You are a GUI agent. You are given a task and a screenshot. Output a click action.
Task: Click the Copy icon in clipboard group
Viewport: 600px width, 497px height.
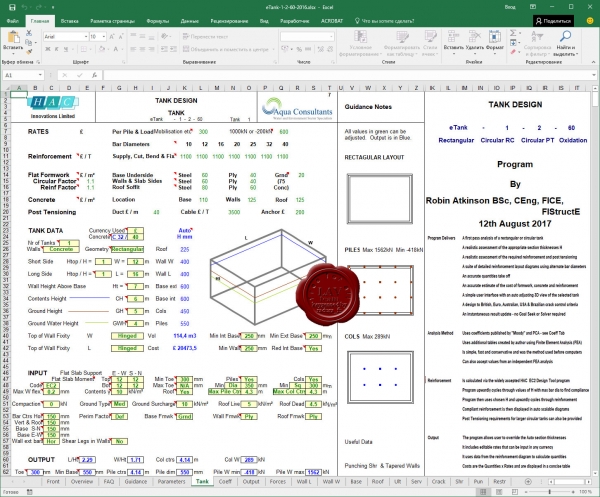tap(29, 42)
